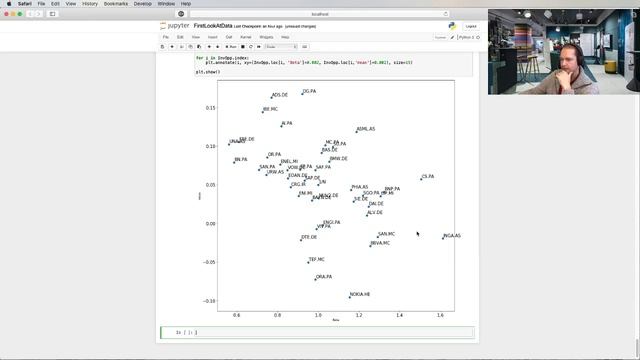
Task: Open the Apple menu
Action: pos(9,4)
